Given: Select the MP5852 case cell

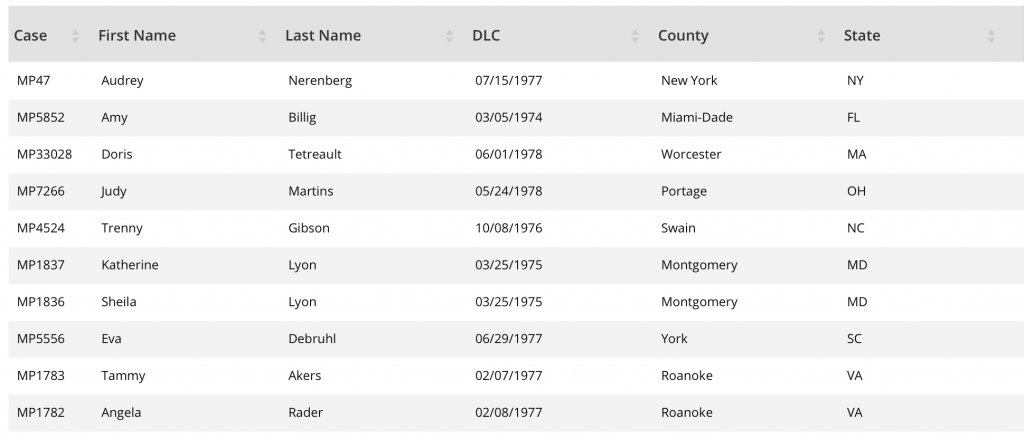Looking at the screenshot, I should click(x=41, y=118).
